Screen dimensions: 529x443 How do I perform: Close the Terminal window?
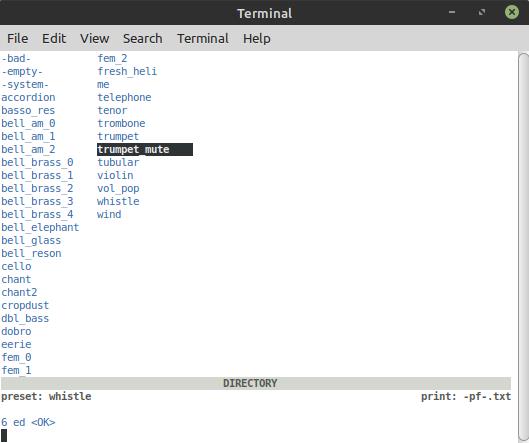pyautogui.click(x=511, y=12)
